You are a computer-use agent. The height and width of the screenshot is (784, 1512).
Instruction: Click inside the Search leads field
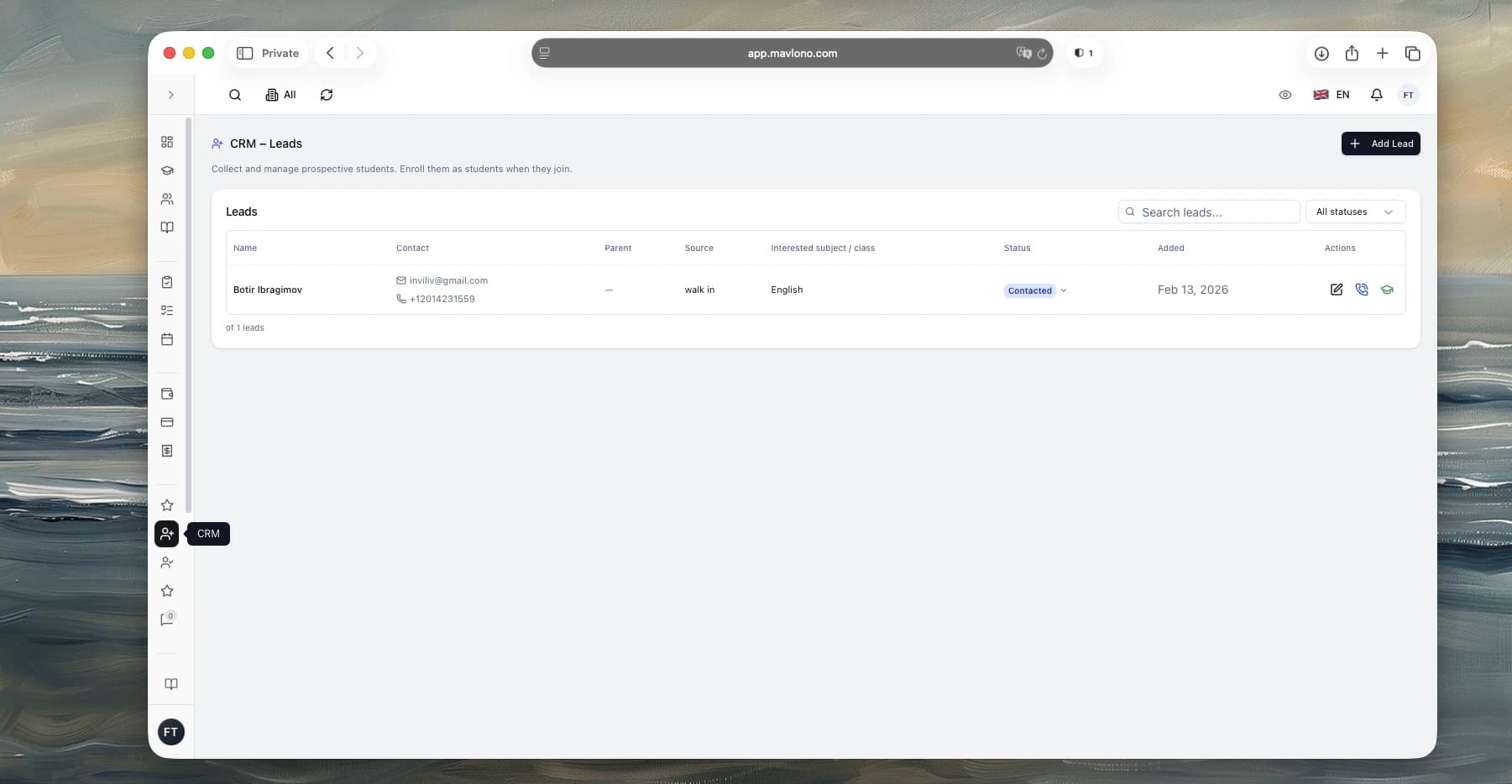click(1209, 212)
